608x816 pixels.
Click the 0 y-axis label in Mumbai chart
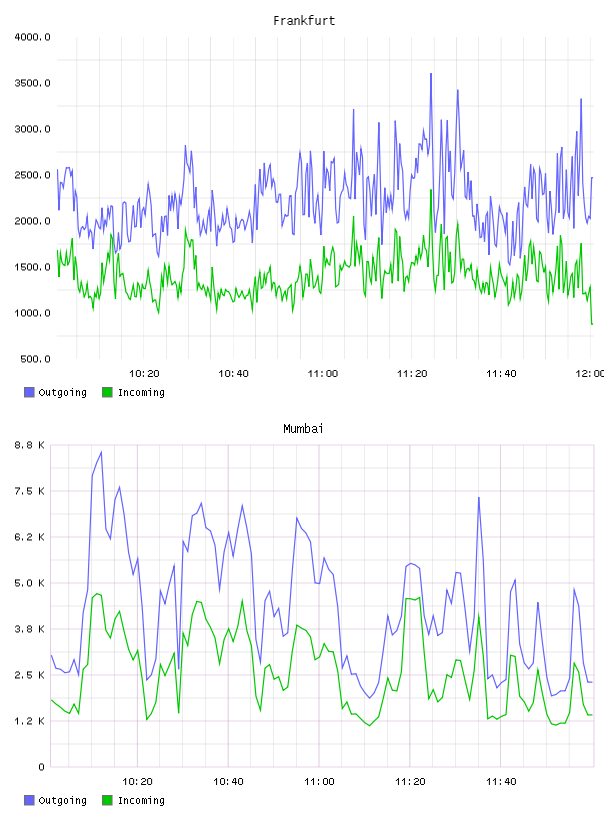point(42,767)
